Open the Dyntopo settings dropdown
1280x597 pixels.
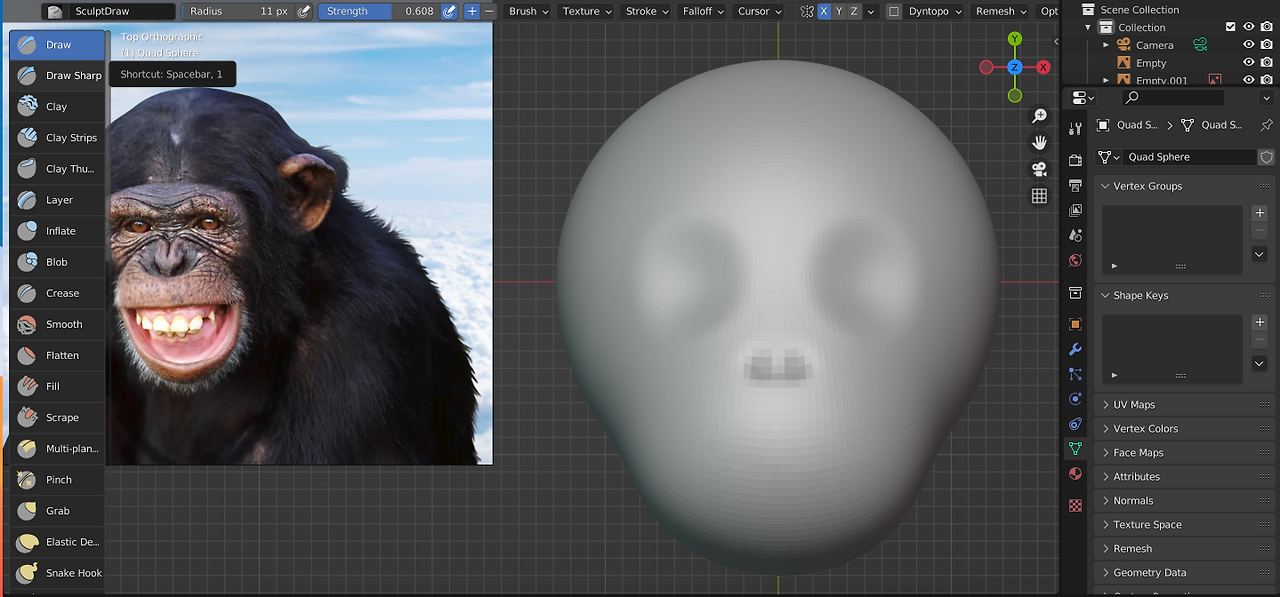[934, 11]
